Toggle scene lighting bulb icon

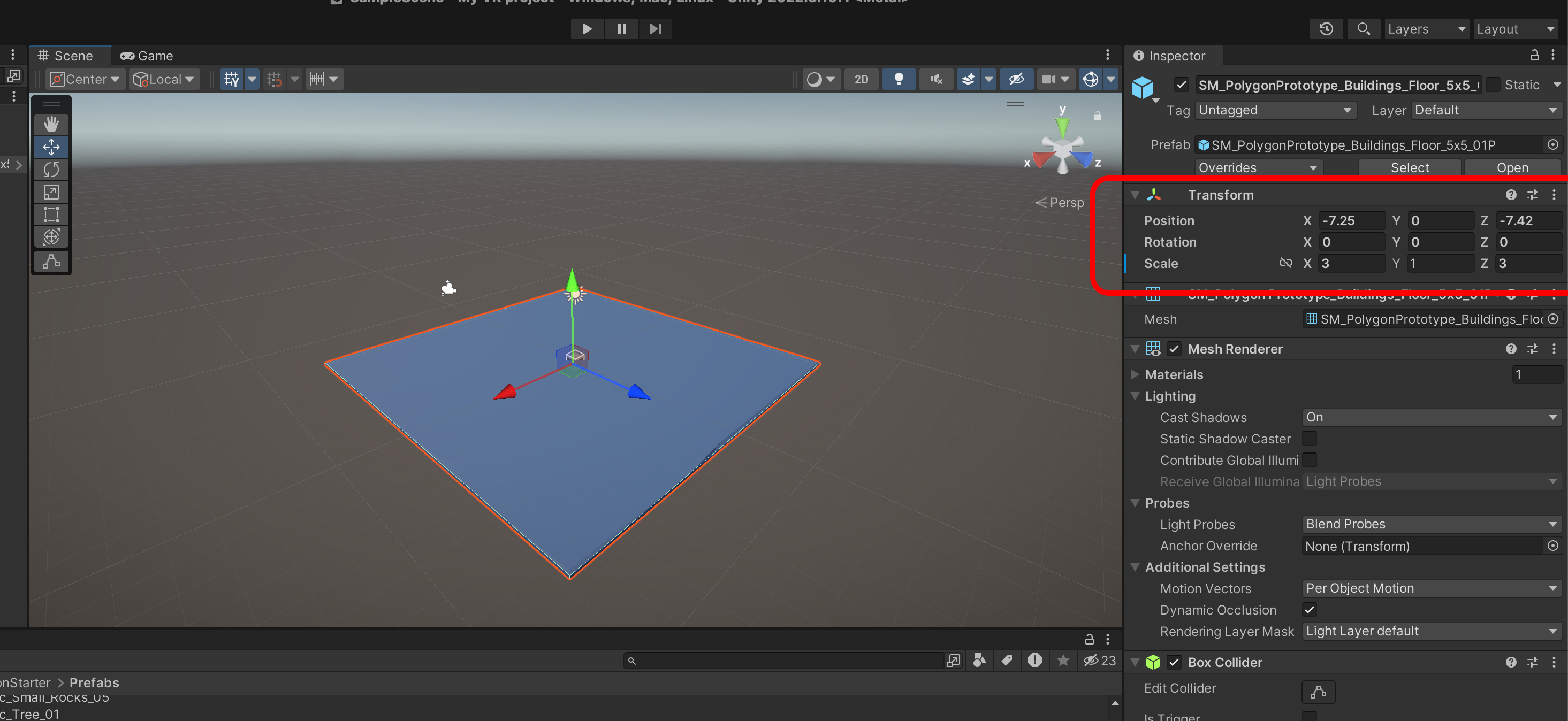(x=899, y=79)
